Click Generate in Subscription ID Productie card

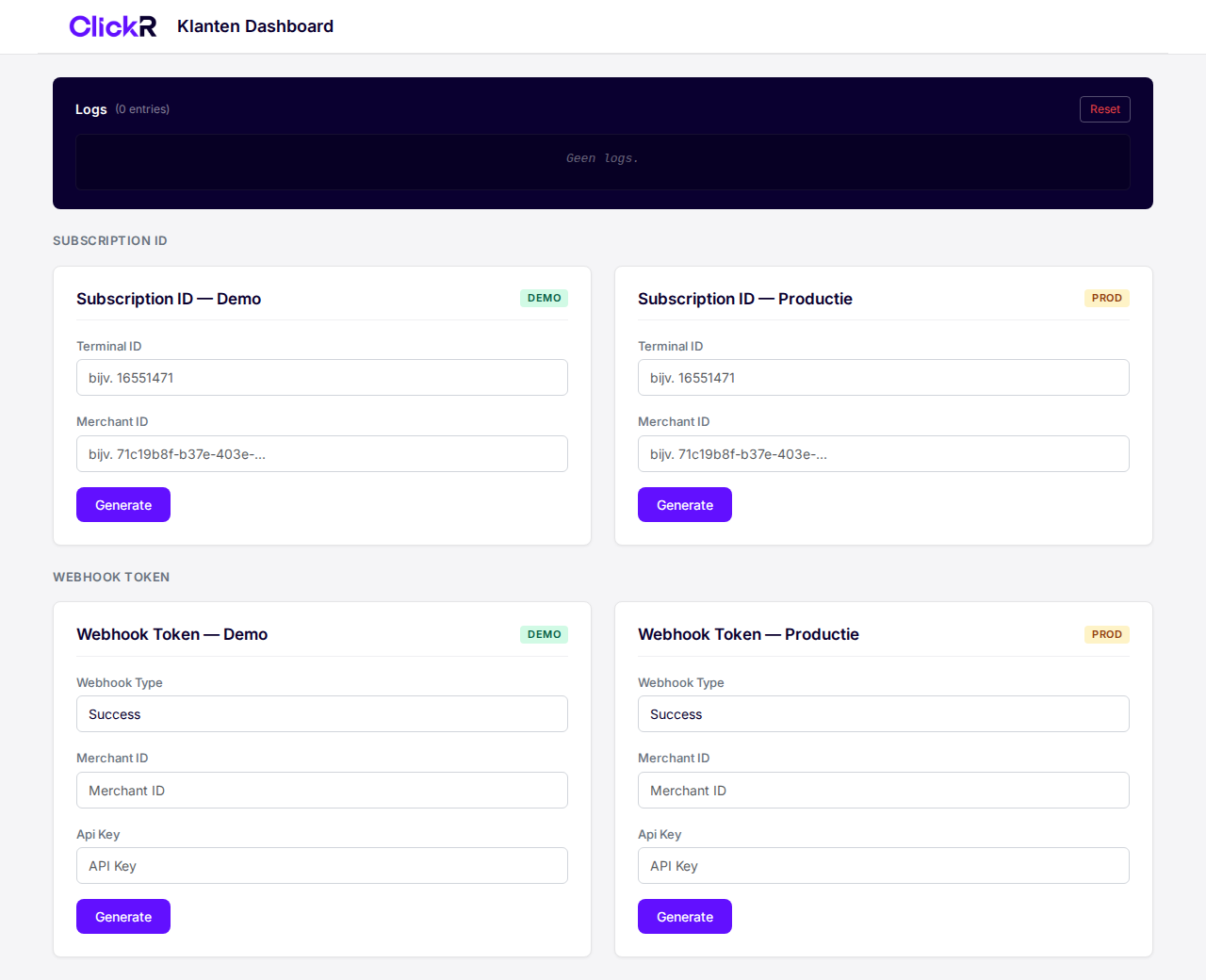point(684,505)
